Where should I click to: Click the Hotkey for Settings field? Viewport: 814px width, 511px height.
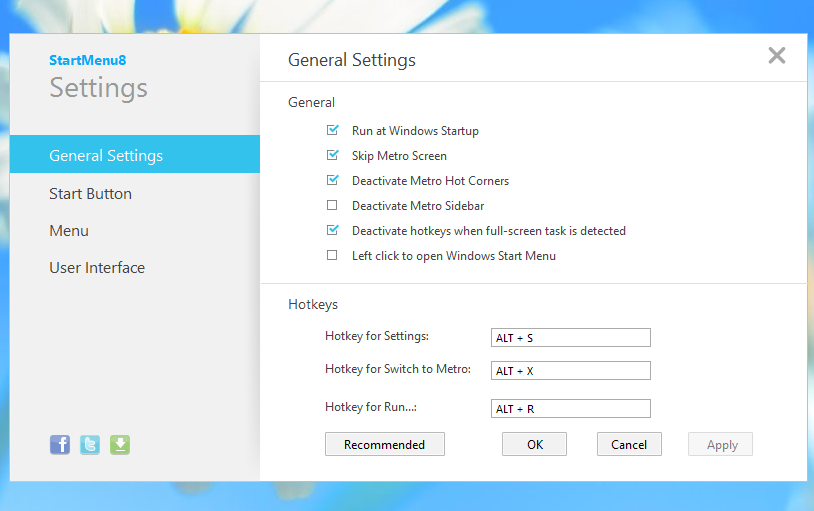pyautogui.click(x=570, y=338)
